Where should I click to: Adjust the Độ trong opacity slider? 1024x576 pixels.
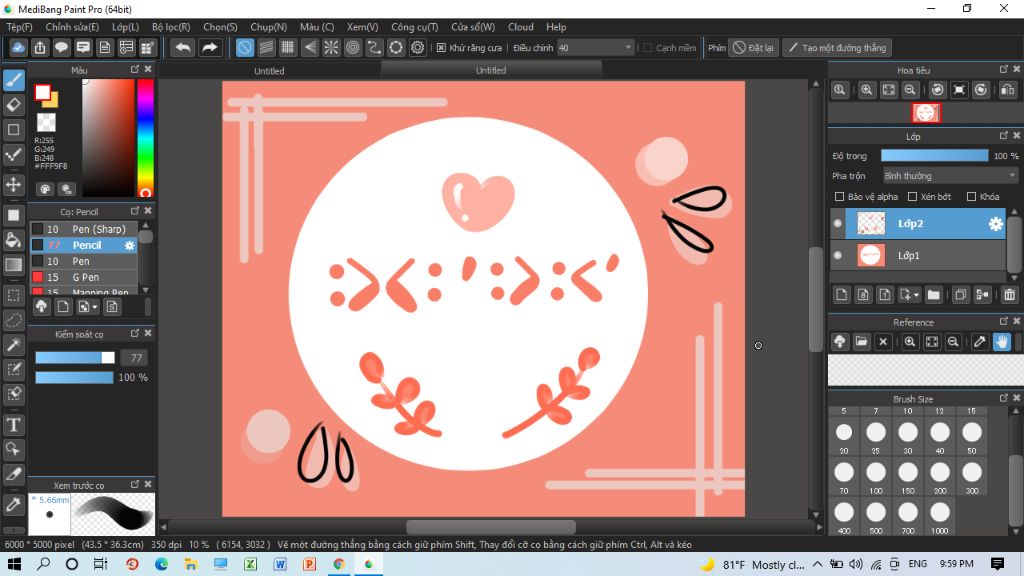click(x=934, y=155)
